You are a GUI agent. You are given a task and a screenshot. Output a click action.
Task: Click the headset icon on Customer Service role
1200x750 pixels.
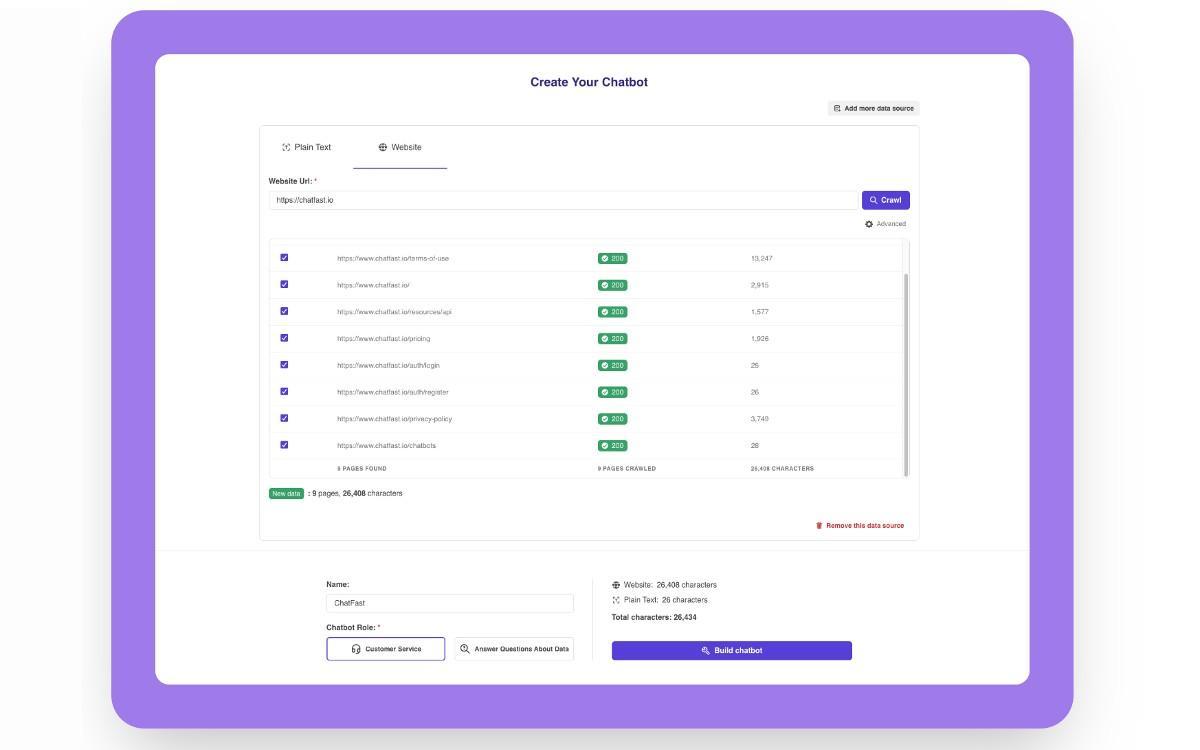(356, 648)
